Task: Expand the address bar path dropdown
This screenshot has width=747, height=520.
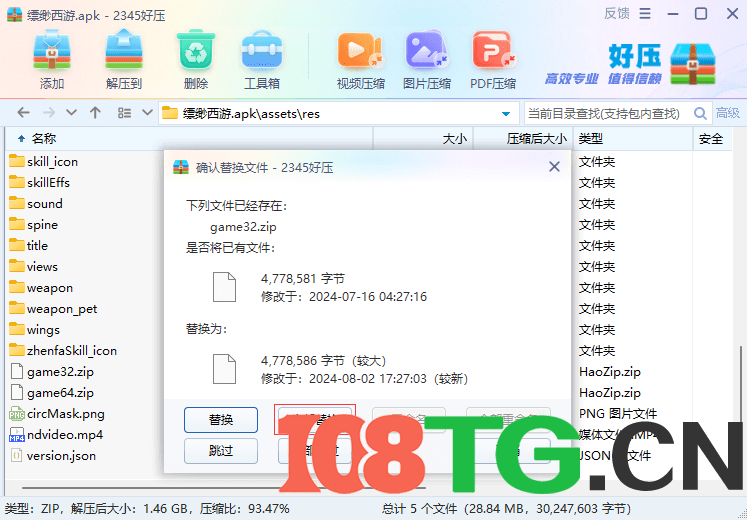Action: coord(506,114)
